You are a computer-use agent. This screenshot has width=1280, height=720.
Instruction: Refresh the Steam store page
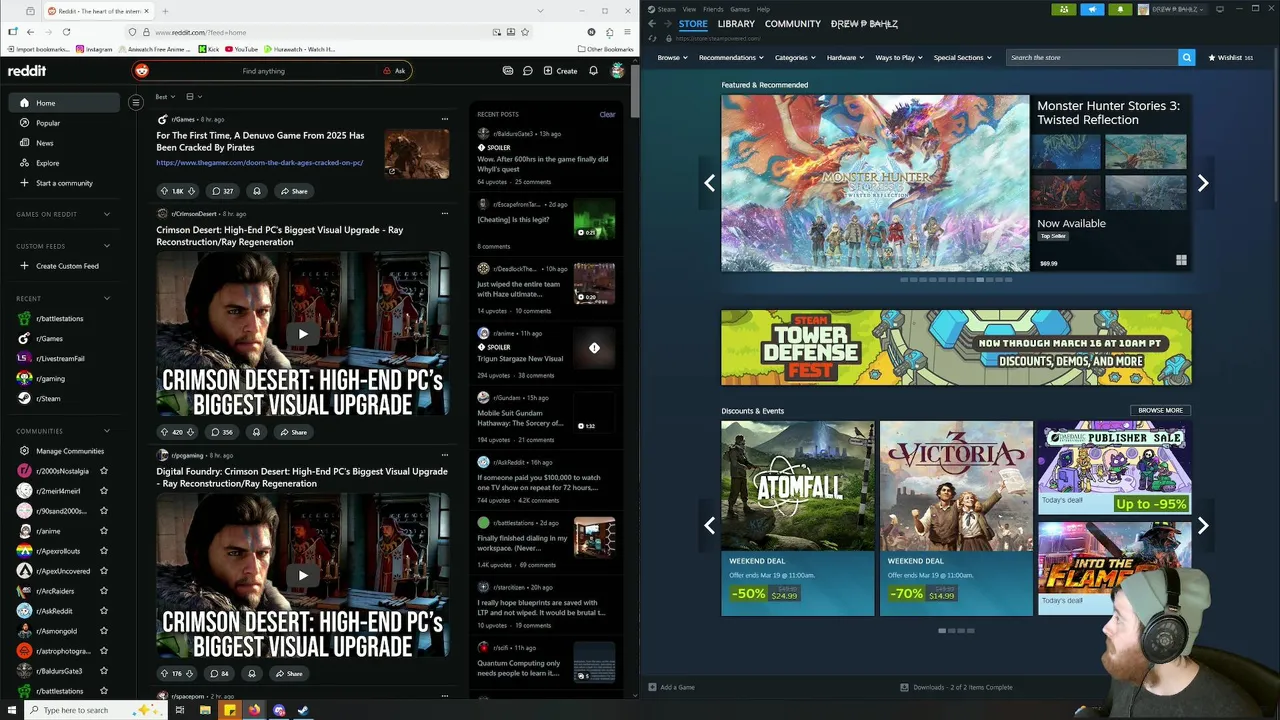(652, 38)
